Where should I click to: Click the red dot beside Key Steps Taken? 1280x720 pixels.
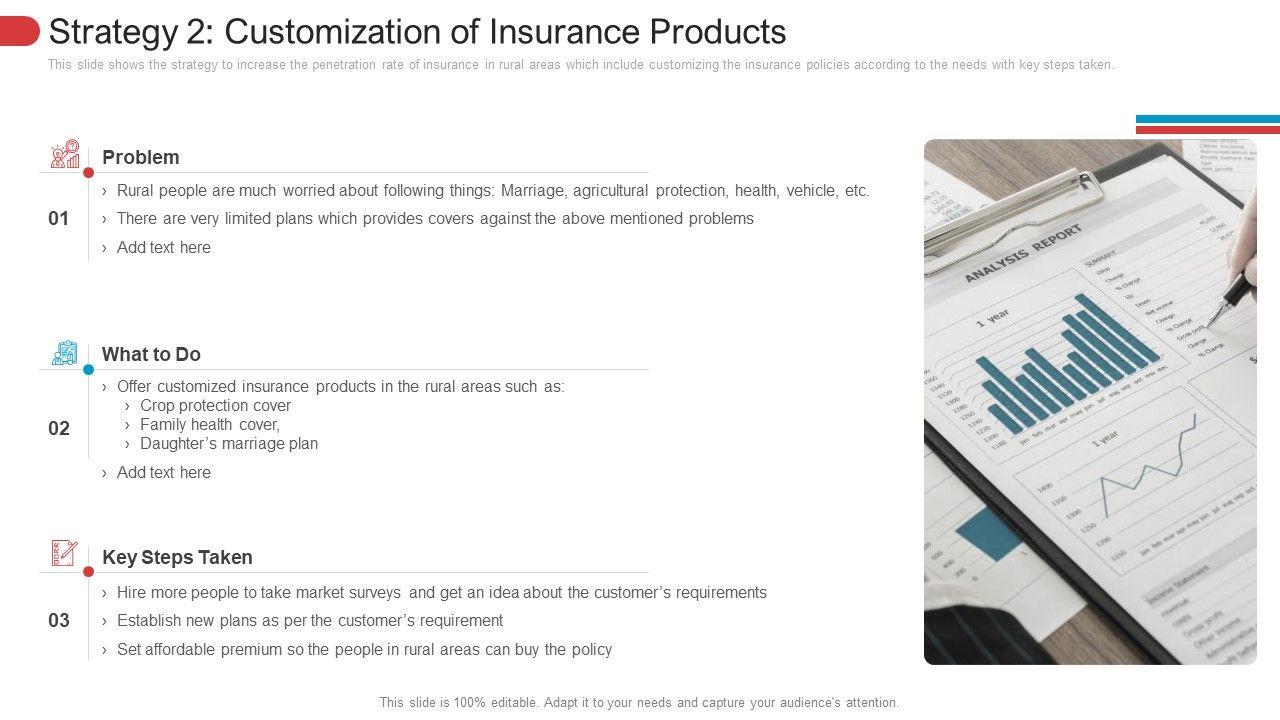89,572
